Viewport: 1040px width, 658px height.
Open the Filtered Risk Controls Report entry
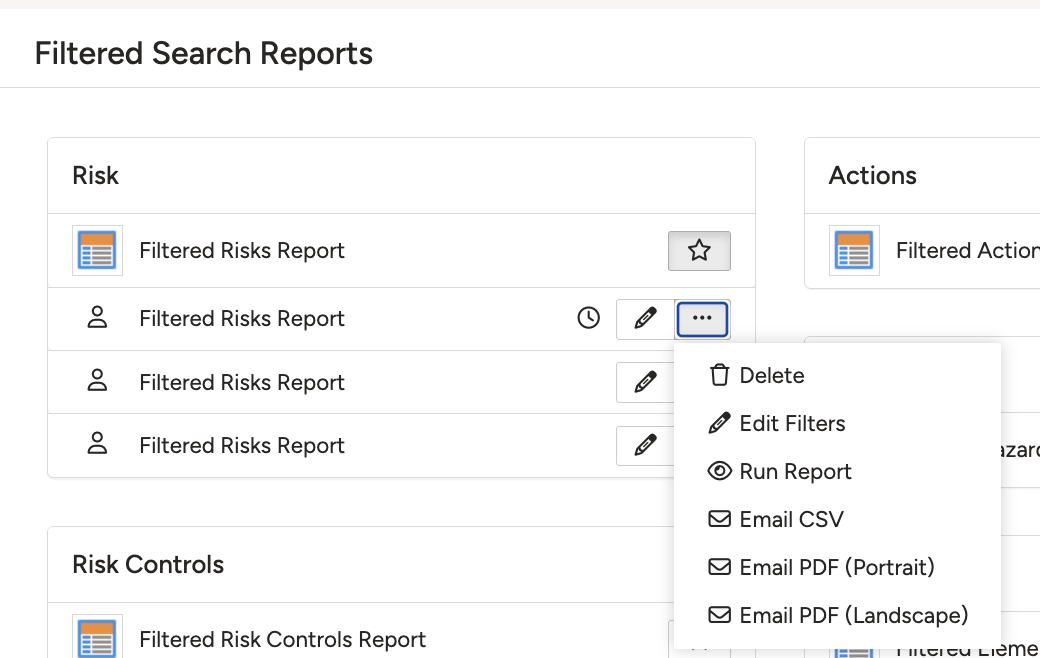(x=283, y=639)
